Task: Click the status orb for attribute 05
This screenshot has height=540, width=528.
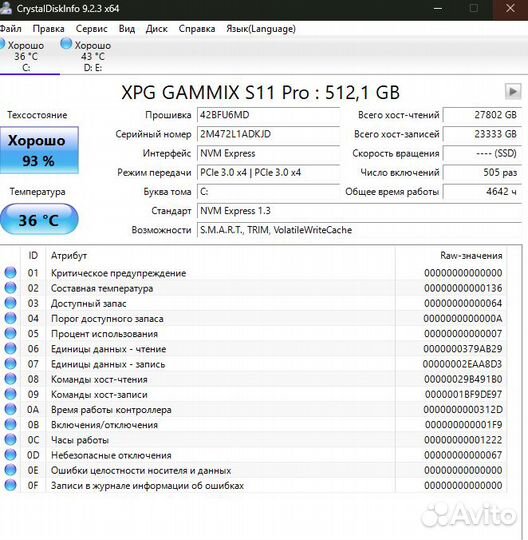Action: 10,333
